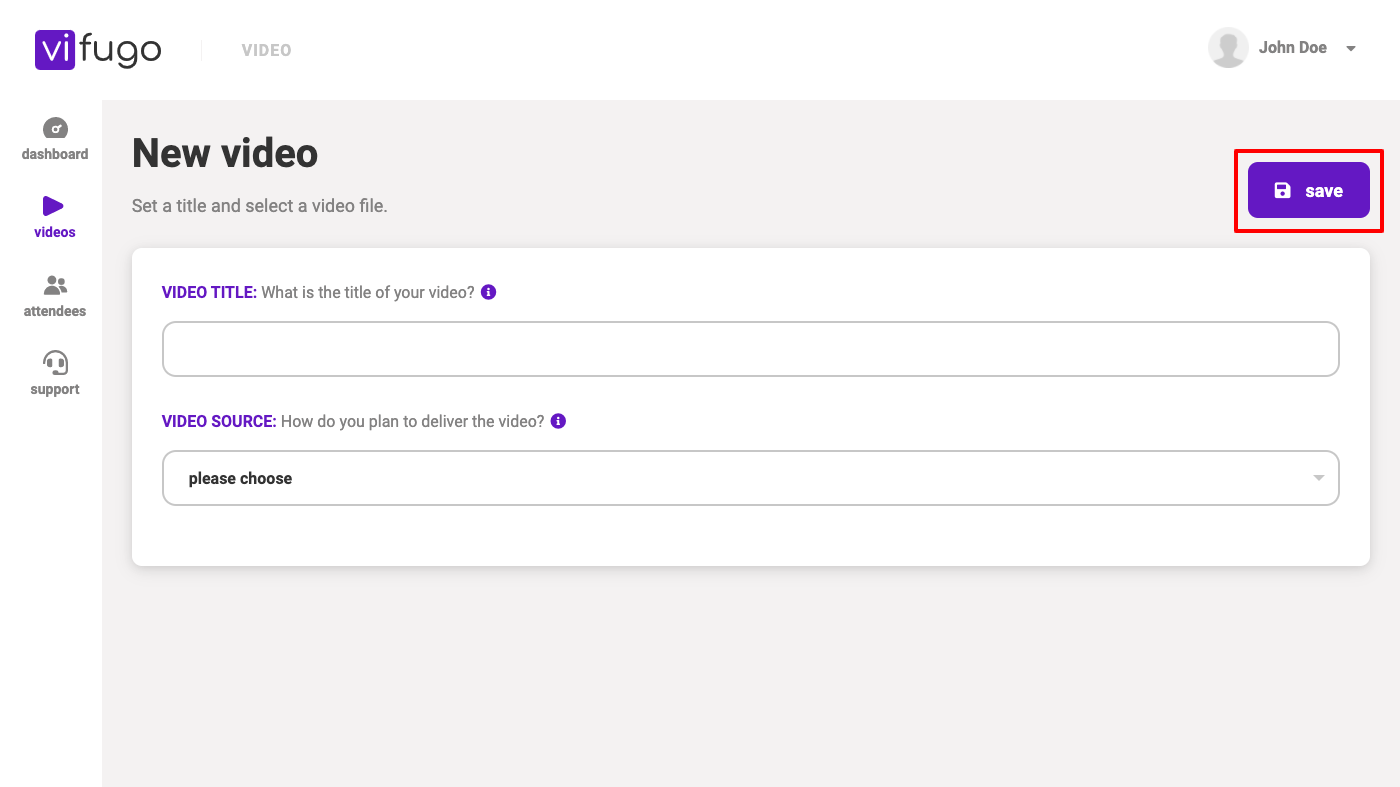Focus the video title input field
This screenshot has width=1400, height=787.
tap(750, 349)
